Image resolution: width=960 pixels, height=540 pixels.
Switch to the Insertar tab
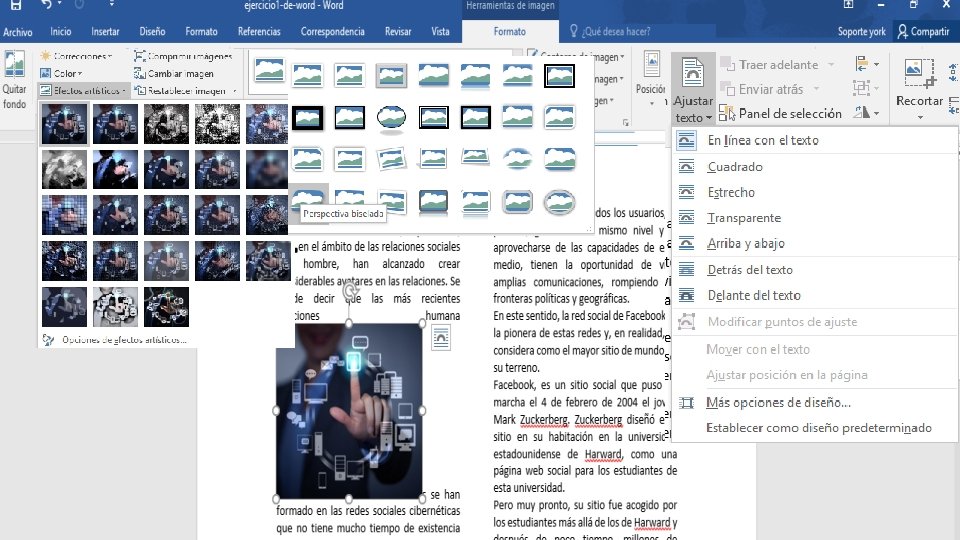click(x=105, y=31)
